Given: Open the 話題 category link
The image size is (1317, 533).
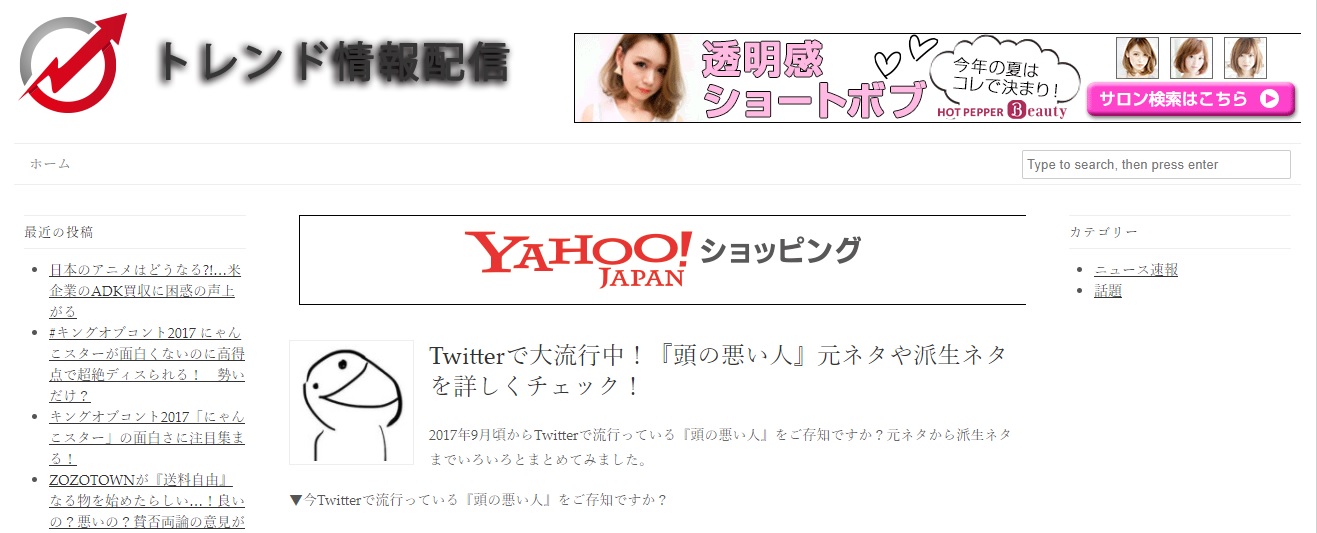Looking at the screenshot, I should click(1108, 291).
